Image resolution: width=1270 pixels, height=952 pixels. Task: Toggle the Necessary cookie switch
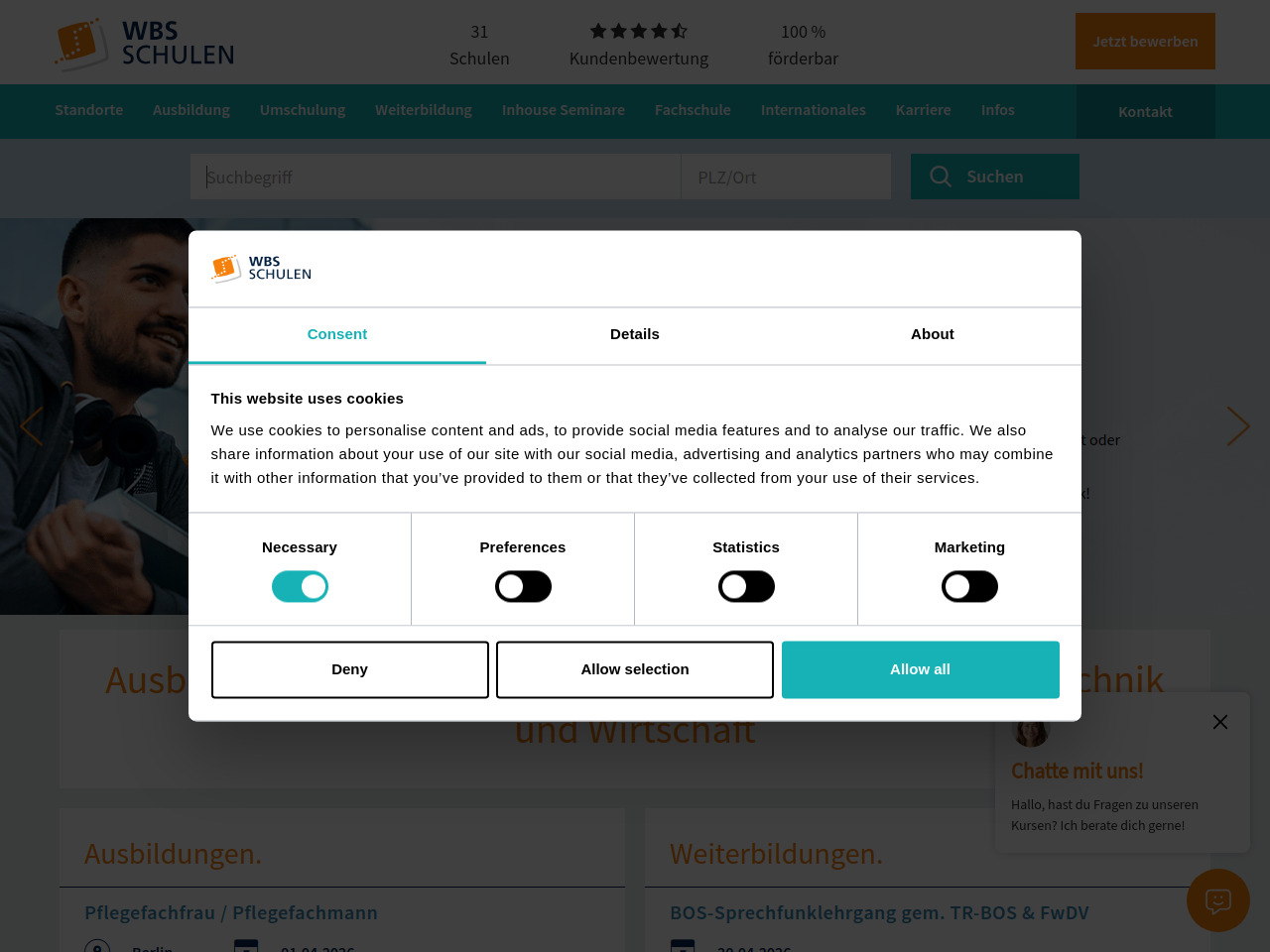(300, 587)
